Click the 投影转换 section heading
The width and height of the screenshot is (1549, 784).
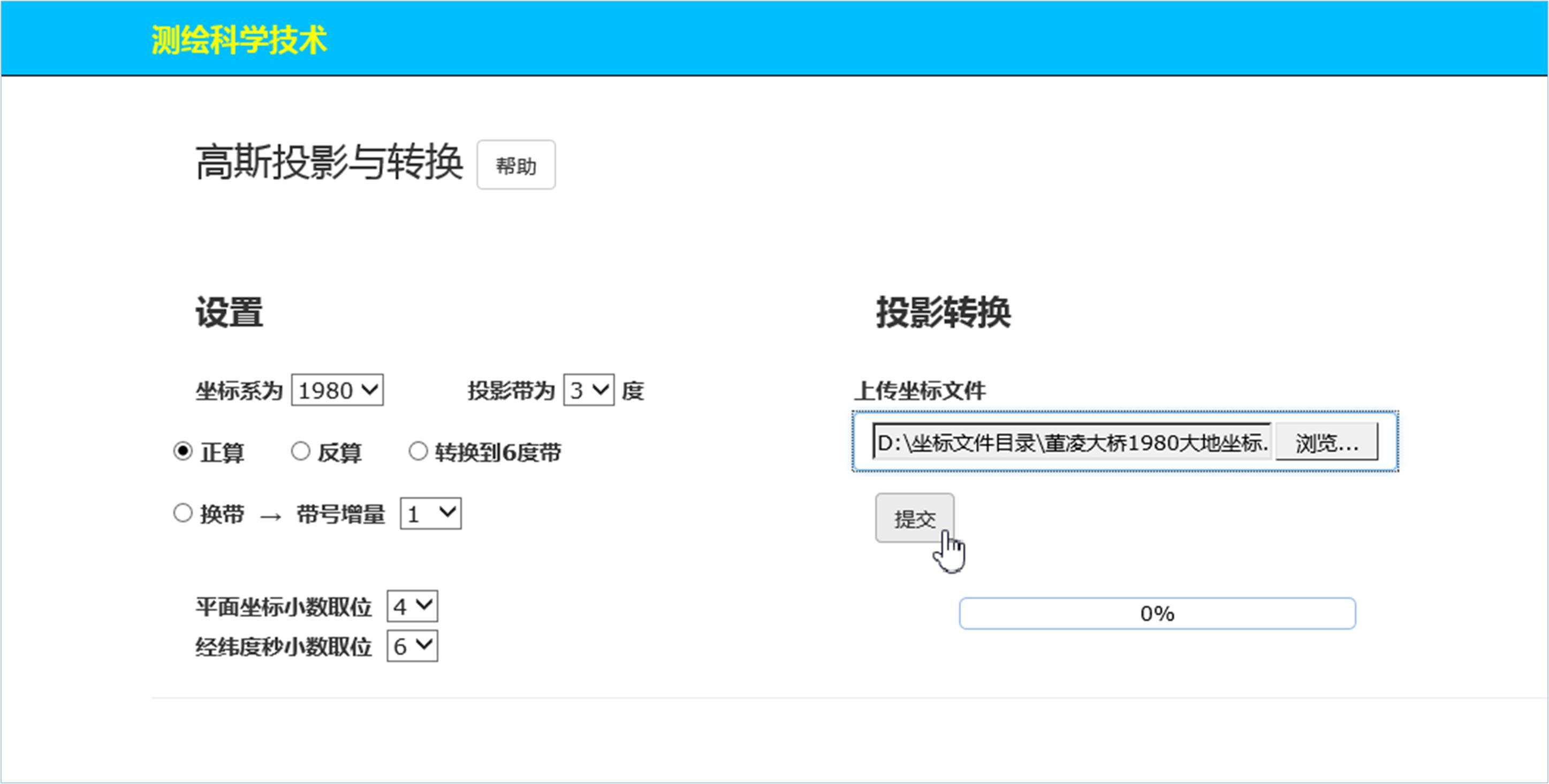tap(943, 313)
